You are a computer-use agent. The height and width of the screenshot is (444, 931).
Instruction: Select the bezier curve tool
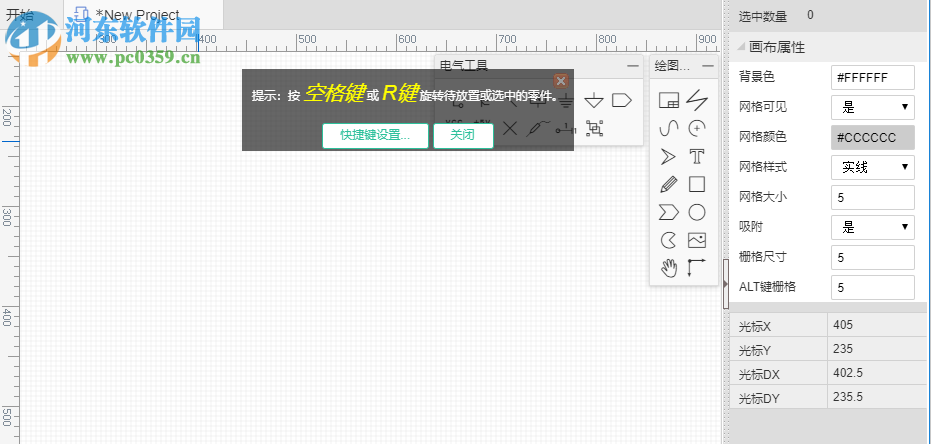tap(669, 128)
